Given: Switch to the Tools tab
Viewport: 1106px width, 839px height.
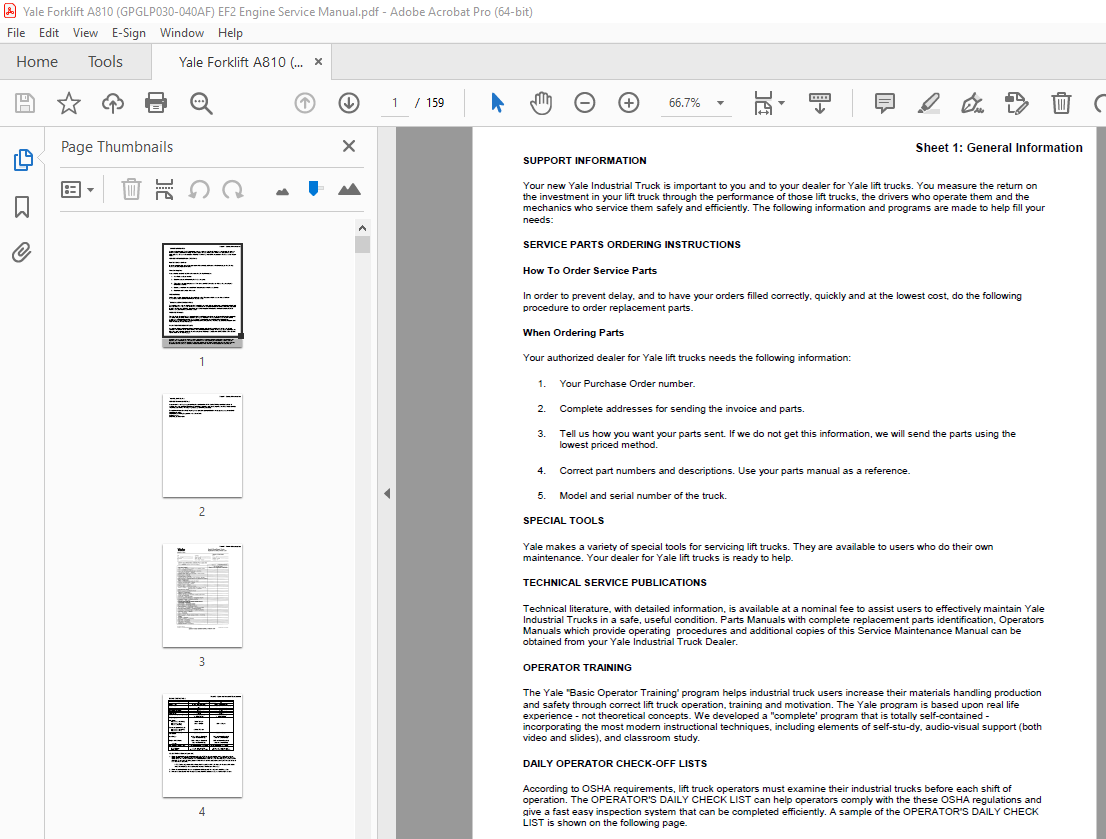Looking at the screenshot, I should (x=105, y=62).
